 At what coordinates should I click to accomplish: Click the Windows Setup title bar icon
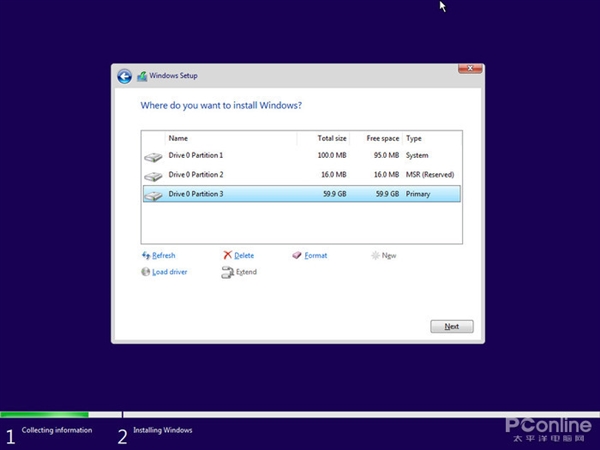[142, 76]
